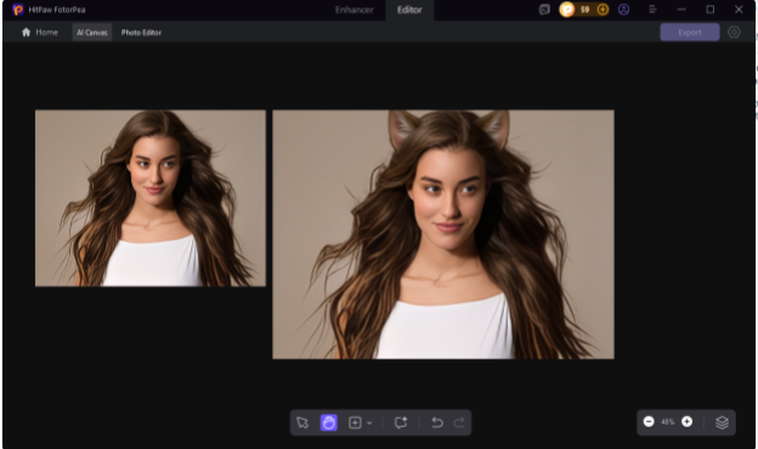Undo the last canvas action

pos(437,423)
